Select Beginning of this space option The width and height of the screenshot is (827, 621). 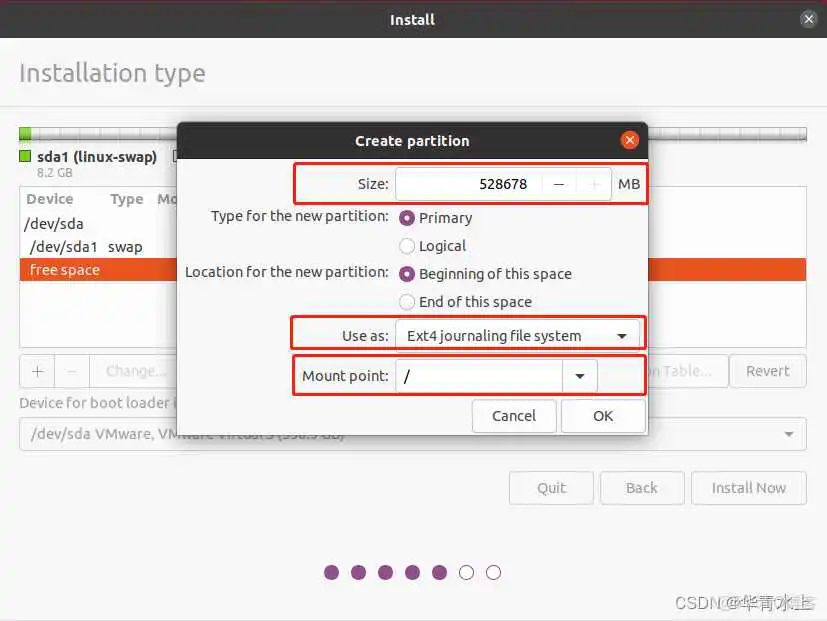pos(408,274)
